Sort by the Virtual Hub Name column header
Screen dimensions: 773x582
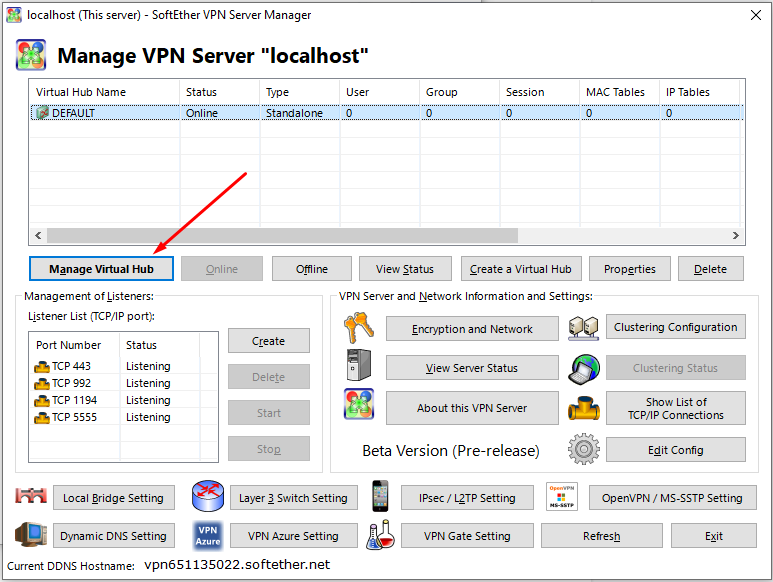(105, 92)
